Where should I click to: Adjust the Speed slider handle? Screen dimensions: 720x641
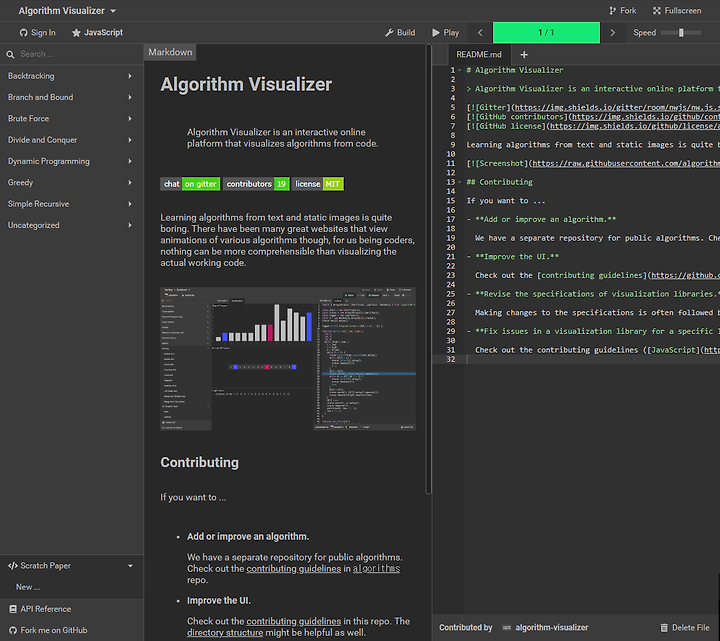(681, 33)
